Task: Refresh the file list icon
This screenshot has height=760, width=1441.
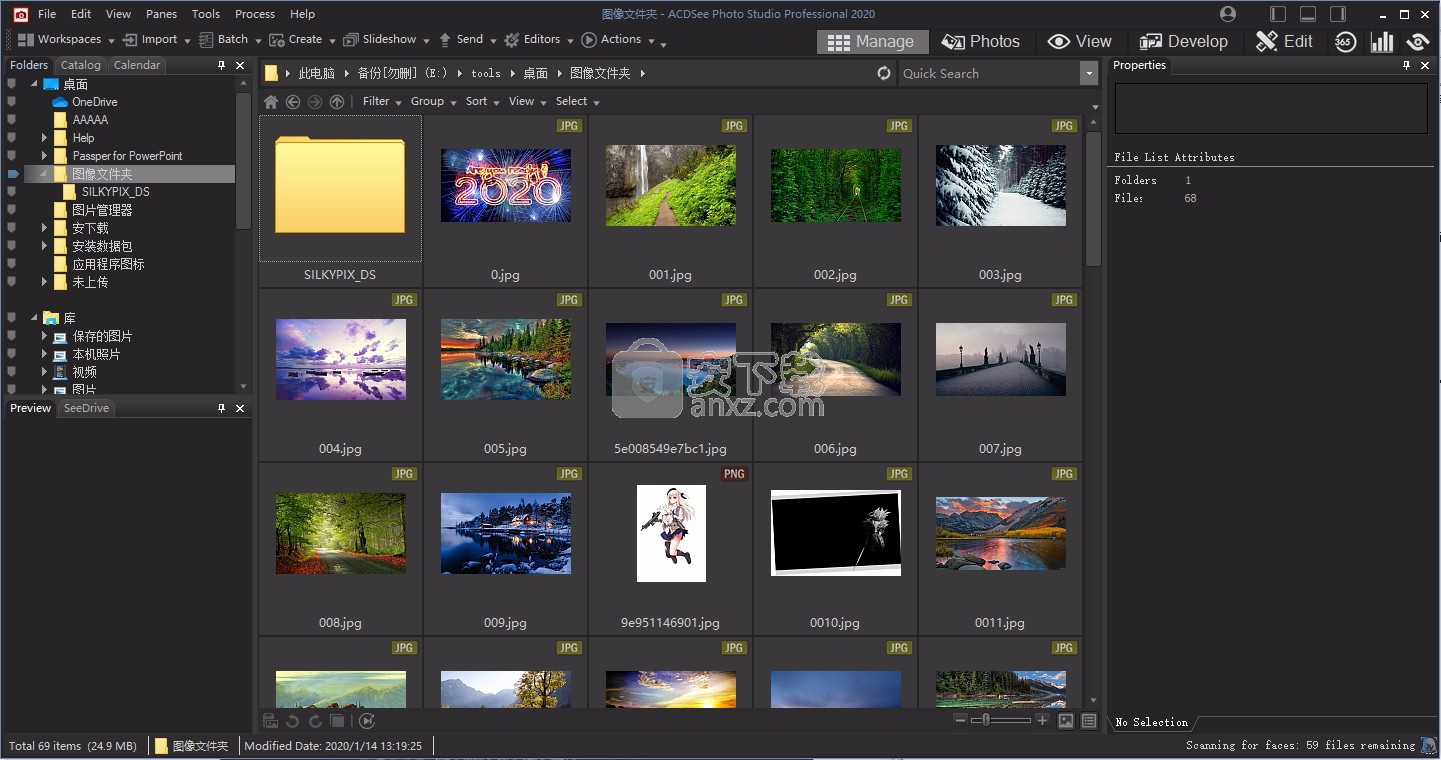Action: pyautogui.click(x=884, y=73)
